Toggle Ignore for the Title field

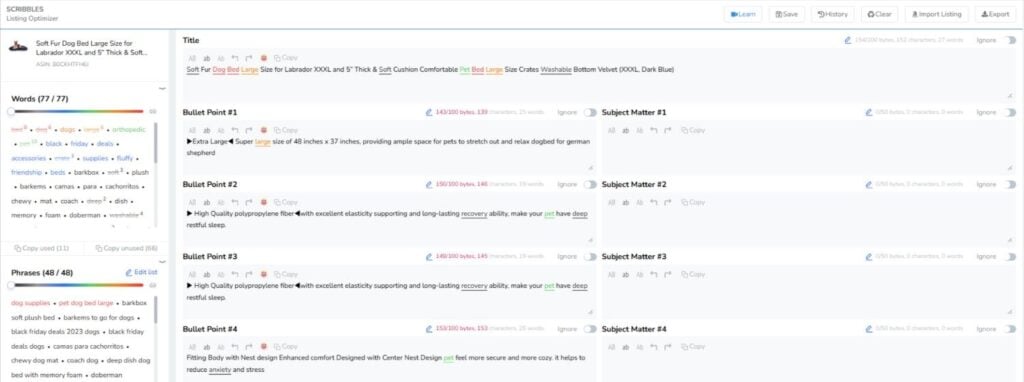pos(1010,40)
